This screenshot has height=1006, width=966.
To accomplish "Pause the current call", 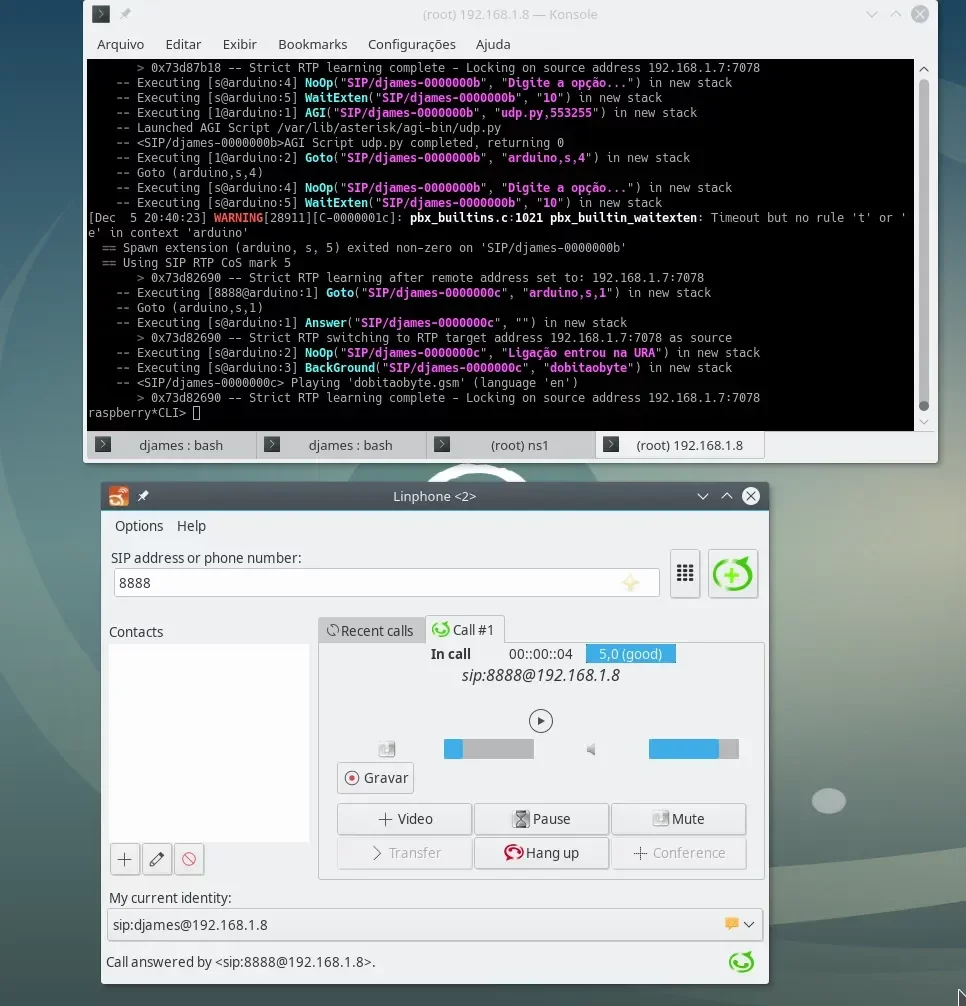I will click(541, 819).
